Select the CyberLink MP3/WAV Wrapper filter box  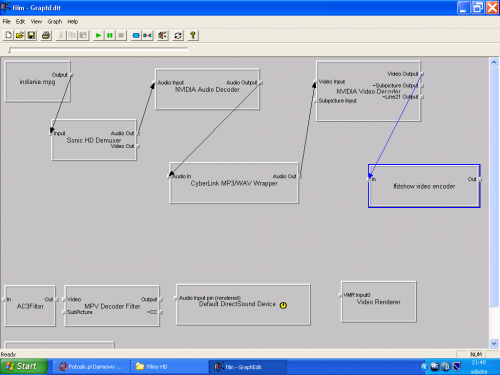pos(234,183)
